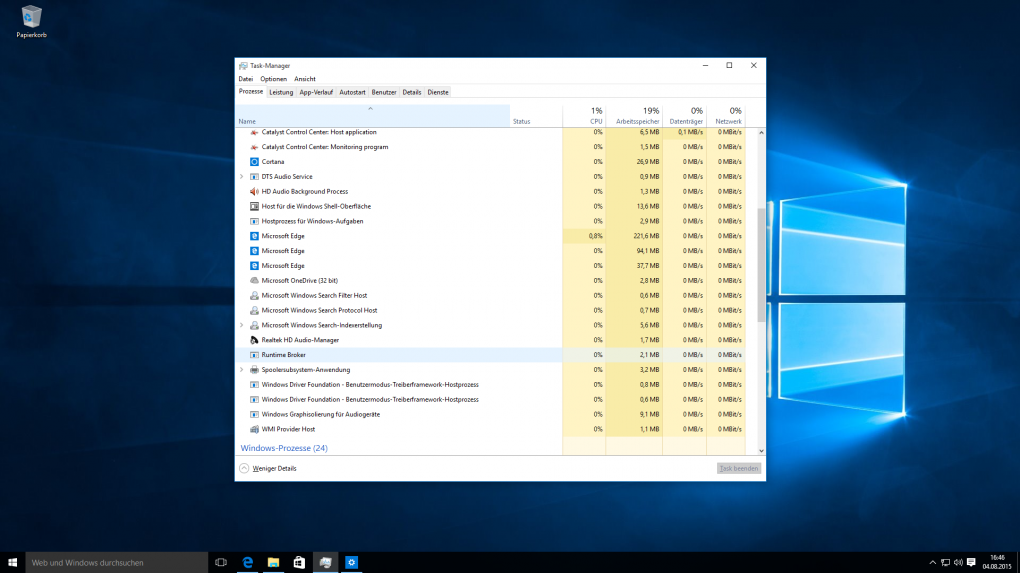Select the Microsoft Edge icon using 37,7 MB

254,266
